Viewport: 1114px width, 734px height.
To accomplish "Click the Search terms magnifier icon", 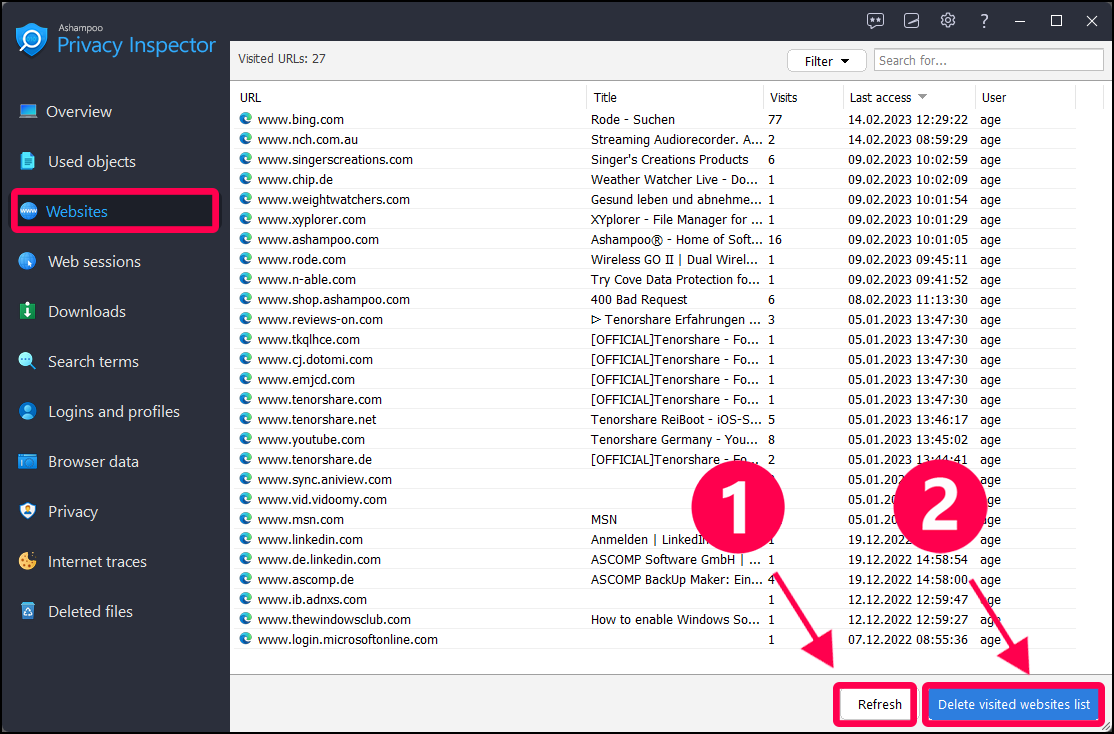I will (27, 361).
